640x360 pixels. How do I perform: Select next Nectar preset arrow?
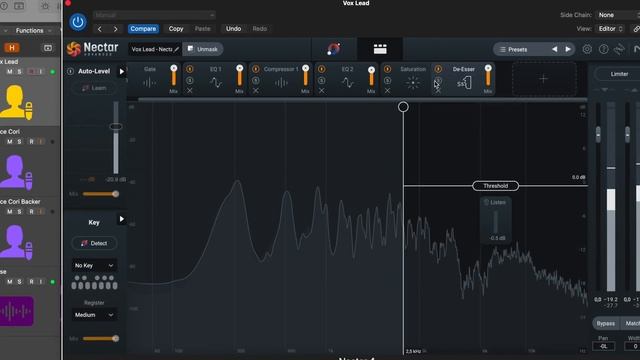(x=568, y=49)
